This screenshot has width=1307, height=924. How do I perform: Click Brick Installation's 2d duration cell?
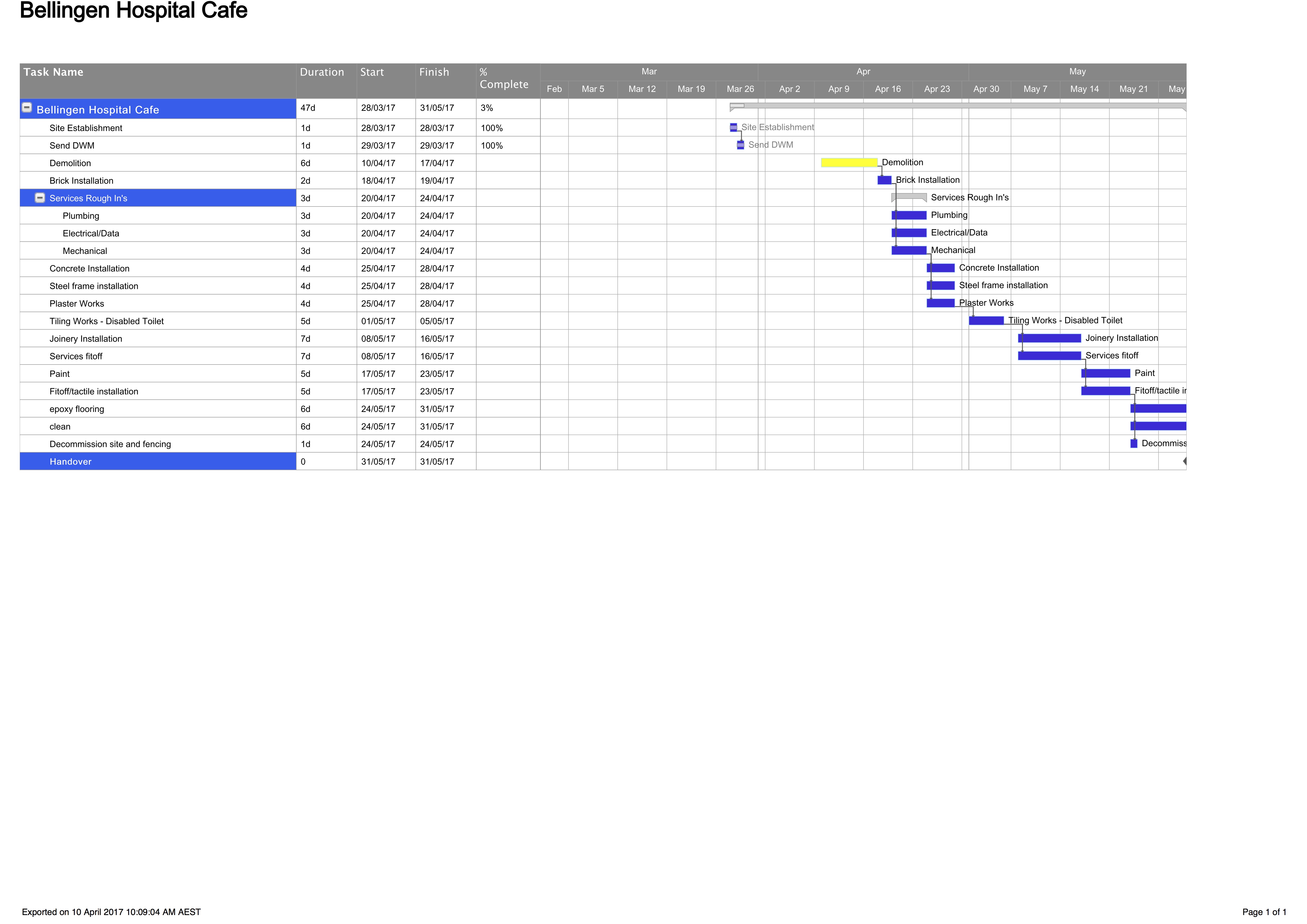pos(326,181)
